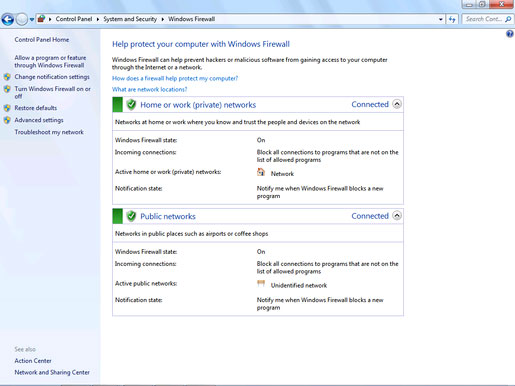Screen dimensions: 515x386
Task: Open the address bar history dropdown
Action: coord(441,19)
